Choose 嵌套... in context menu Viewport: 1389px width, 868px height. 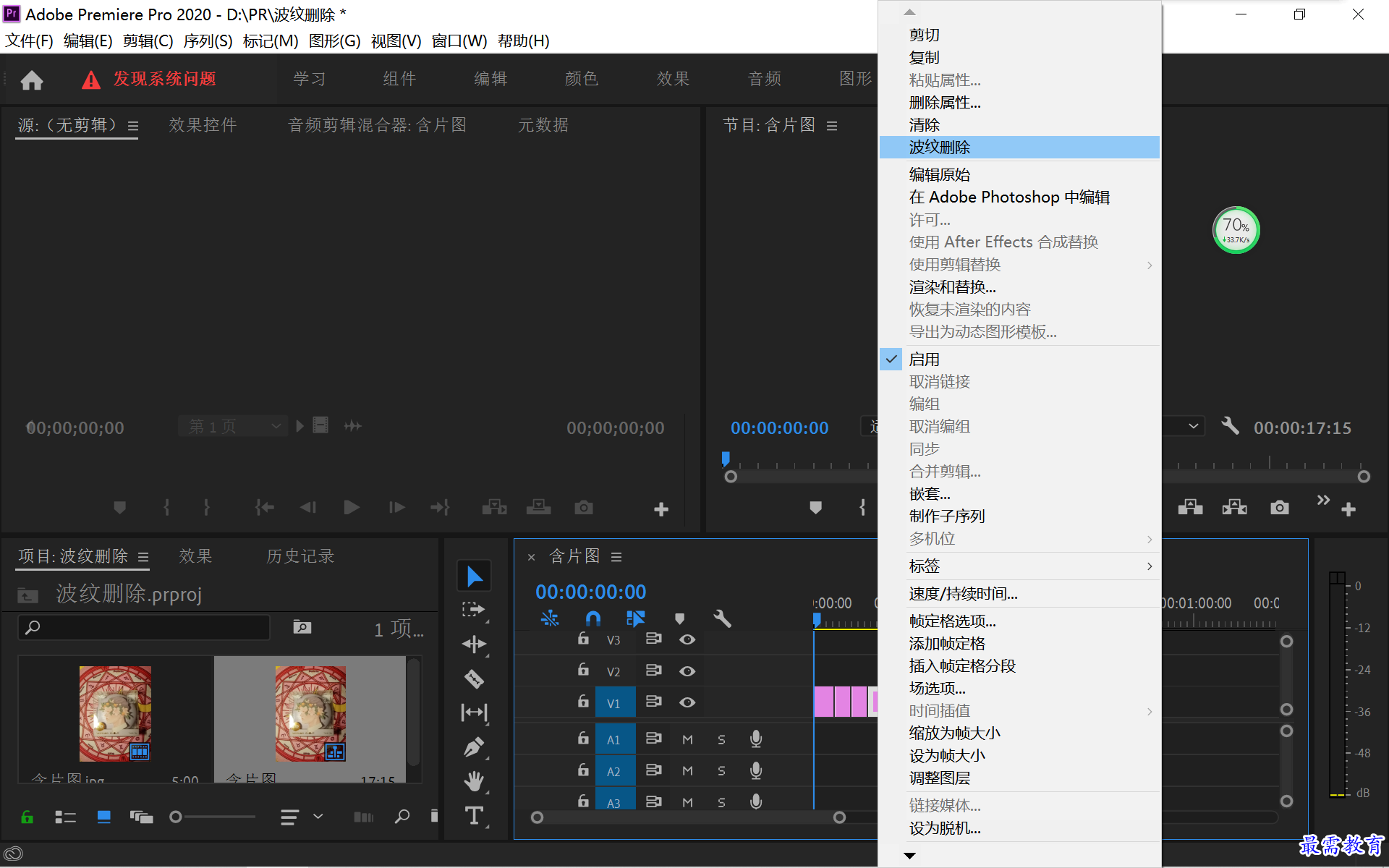pyautogui.click(x=1019, y=494)
